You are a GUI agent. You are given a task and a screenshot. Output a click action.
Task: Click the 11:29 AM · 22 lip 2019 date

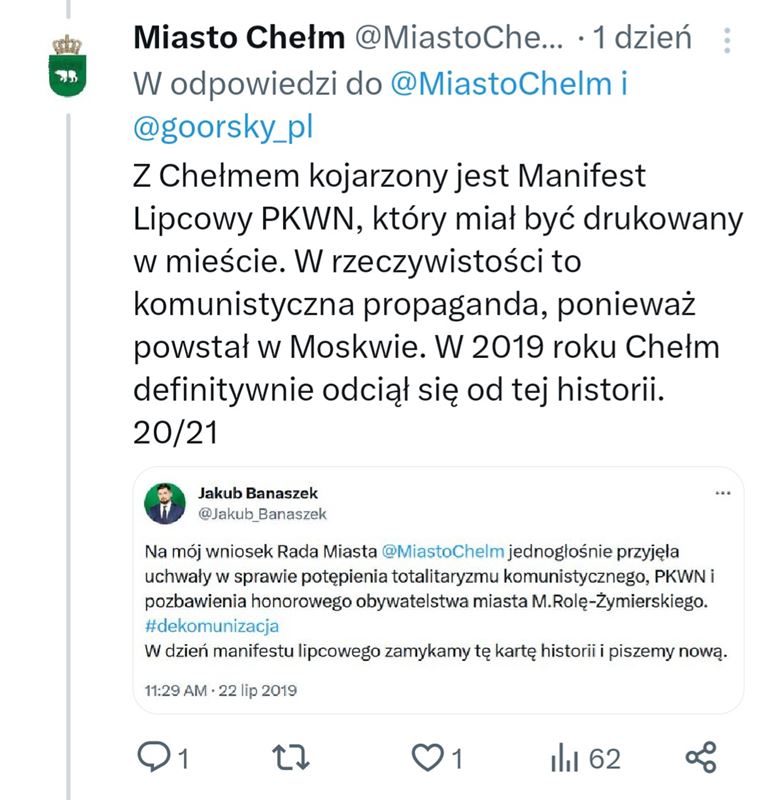[220, 691]
